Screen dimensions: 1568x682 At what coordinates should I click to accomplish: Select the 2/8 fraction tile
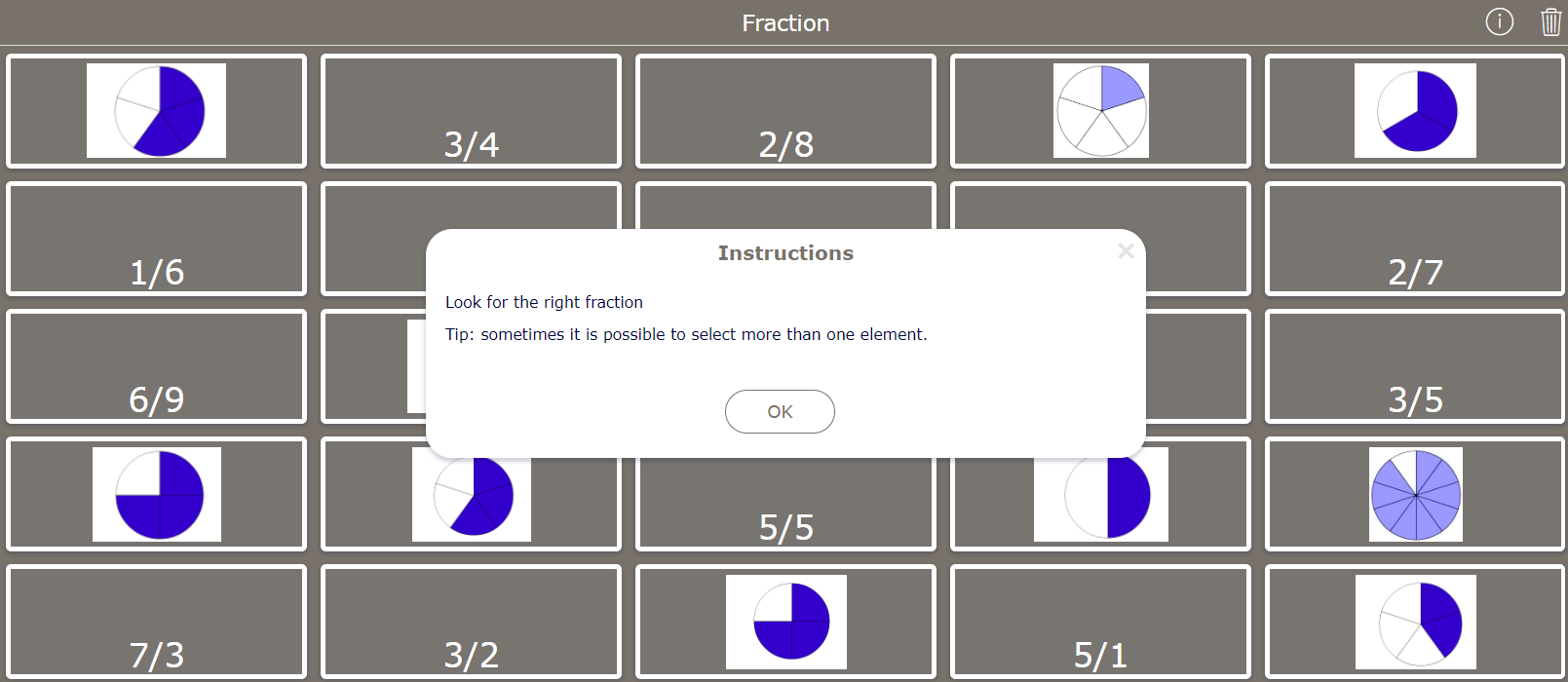tap(785, 110)
